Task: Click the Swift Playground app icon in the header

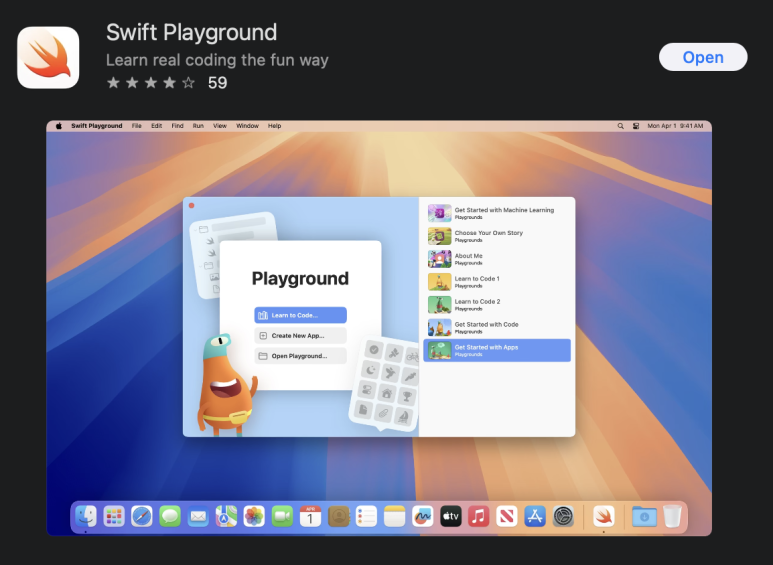Action: coord(48,58)
